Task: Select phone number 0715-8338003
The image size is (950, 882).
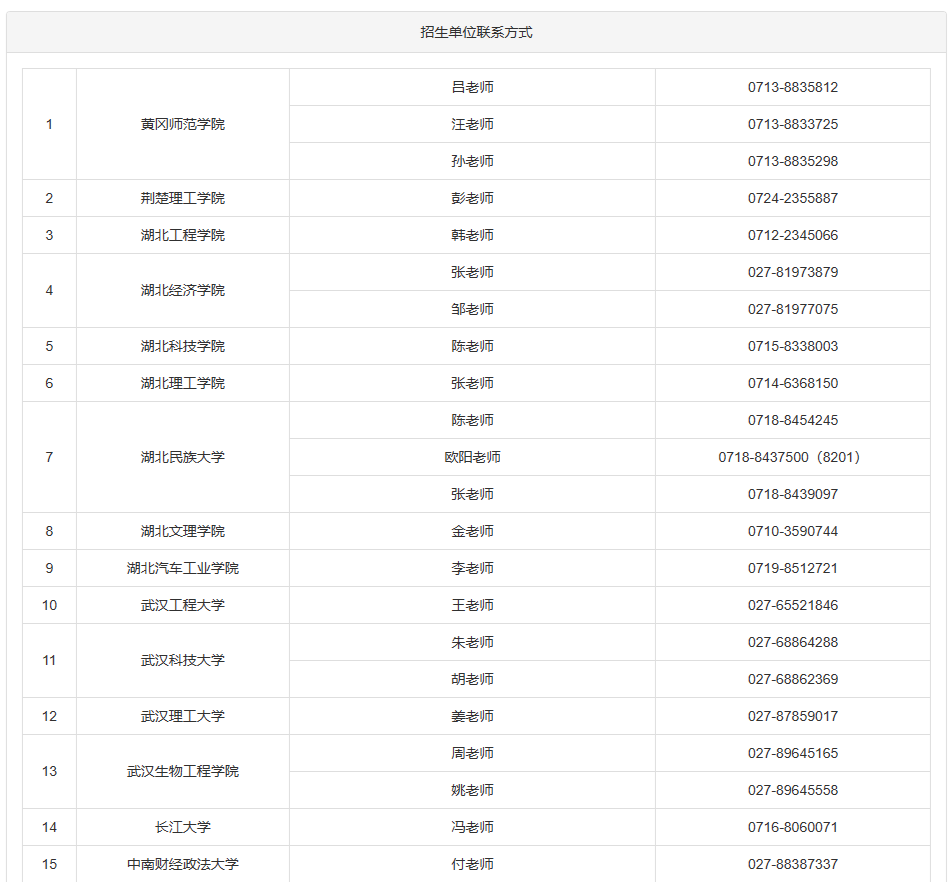Action: point(792,346)
